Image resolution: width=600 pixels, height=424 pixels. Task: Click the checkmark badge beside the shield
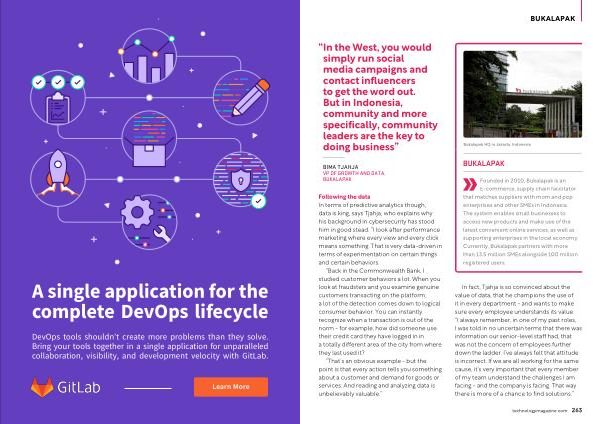(x=259, y=201)
